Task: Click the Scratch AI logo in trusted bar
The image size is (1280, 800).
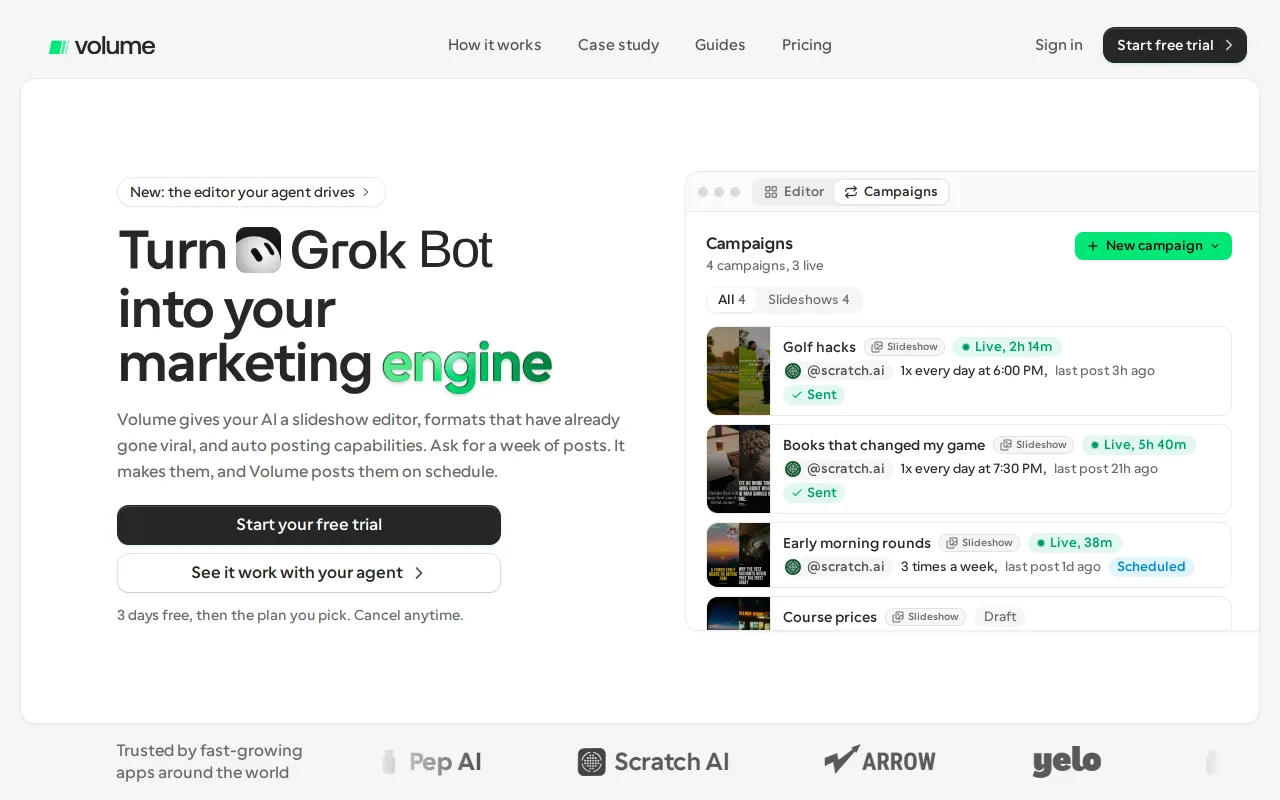Action: [653, 762]
